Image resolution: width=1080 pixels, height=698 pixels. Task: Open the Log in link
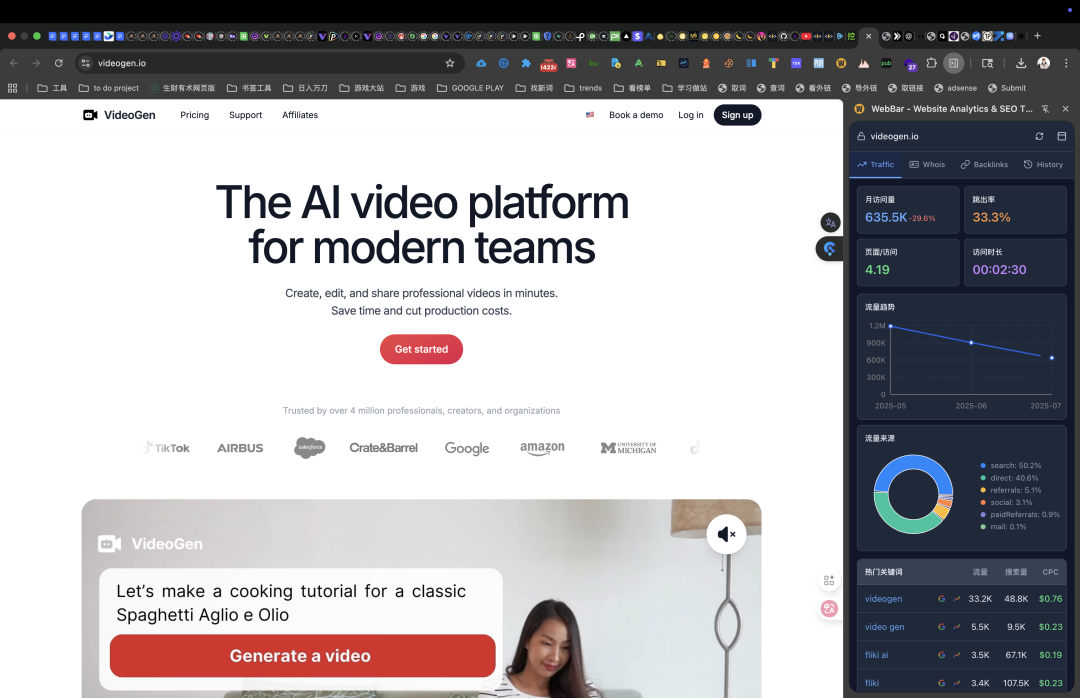coord(690,115)
